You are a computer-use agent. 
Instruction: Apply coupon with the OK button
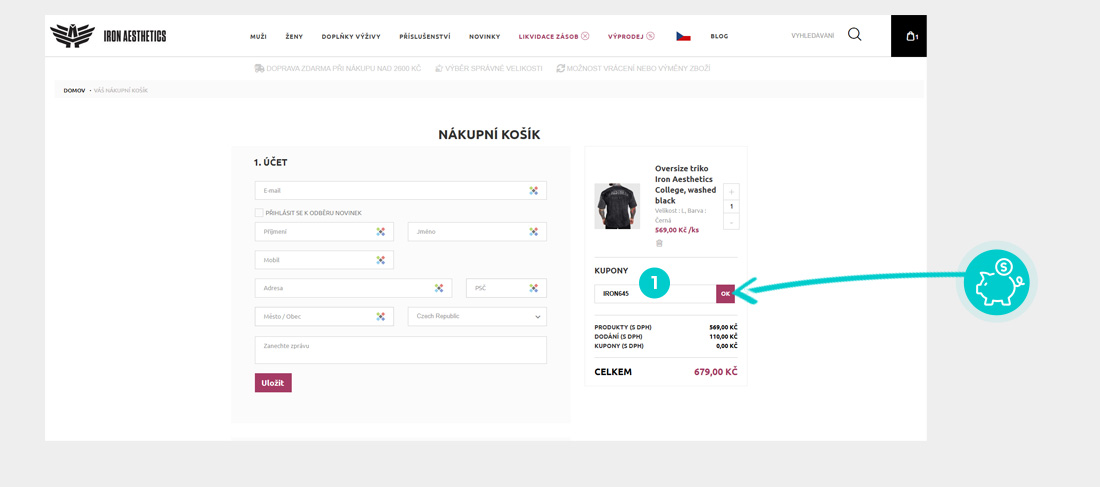click(725, 294)
